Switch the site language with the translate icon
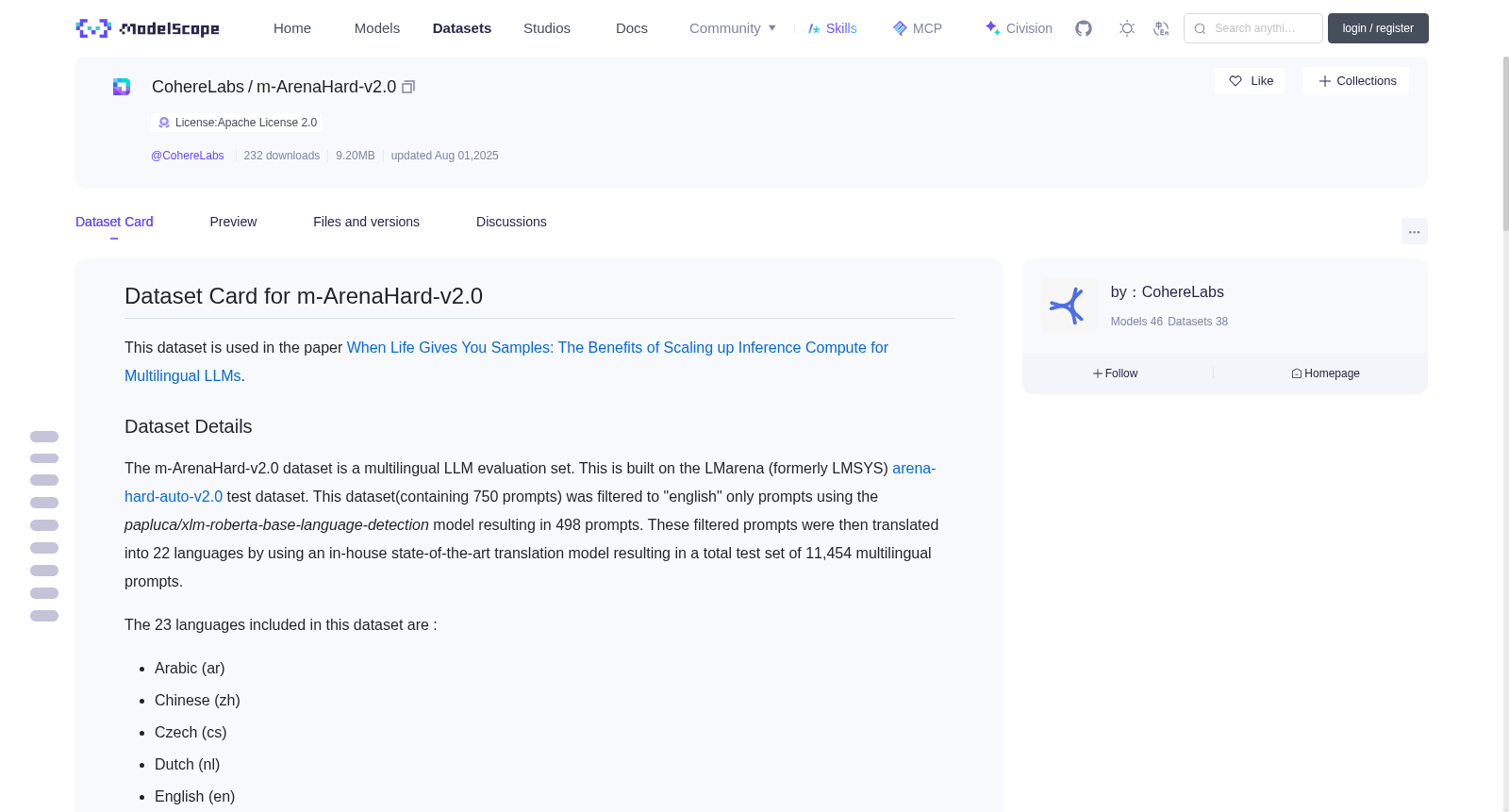1509x812 pixels. pyautogui.click(x=1161, y=28)
